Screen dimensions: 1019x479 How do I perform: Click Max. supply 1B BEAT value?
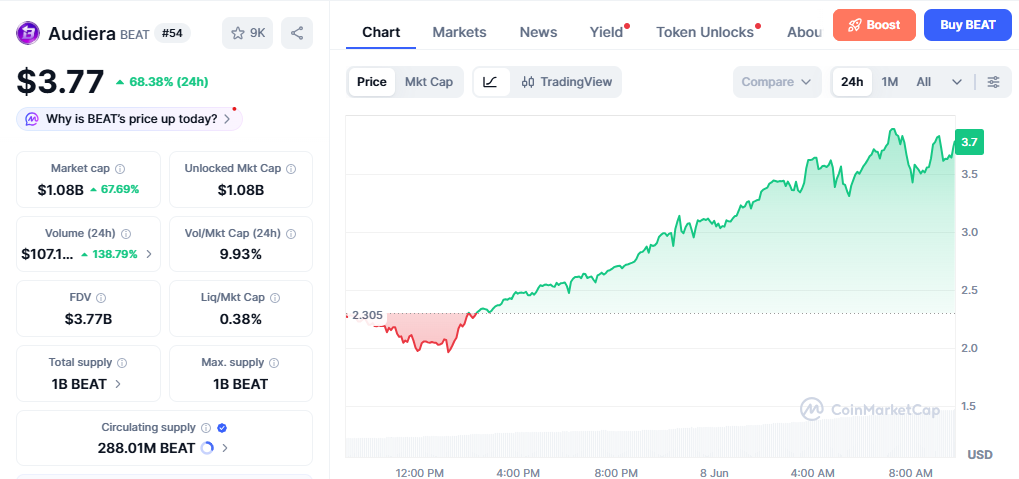coord(240,384)
